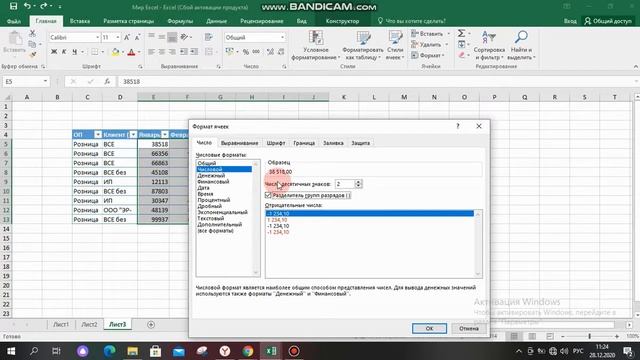The height and width of the screenshot is (360, 640).
Task: Click the format painter brush icon
Action: [33, 54]
